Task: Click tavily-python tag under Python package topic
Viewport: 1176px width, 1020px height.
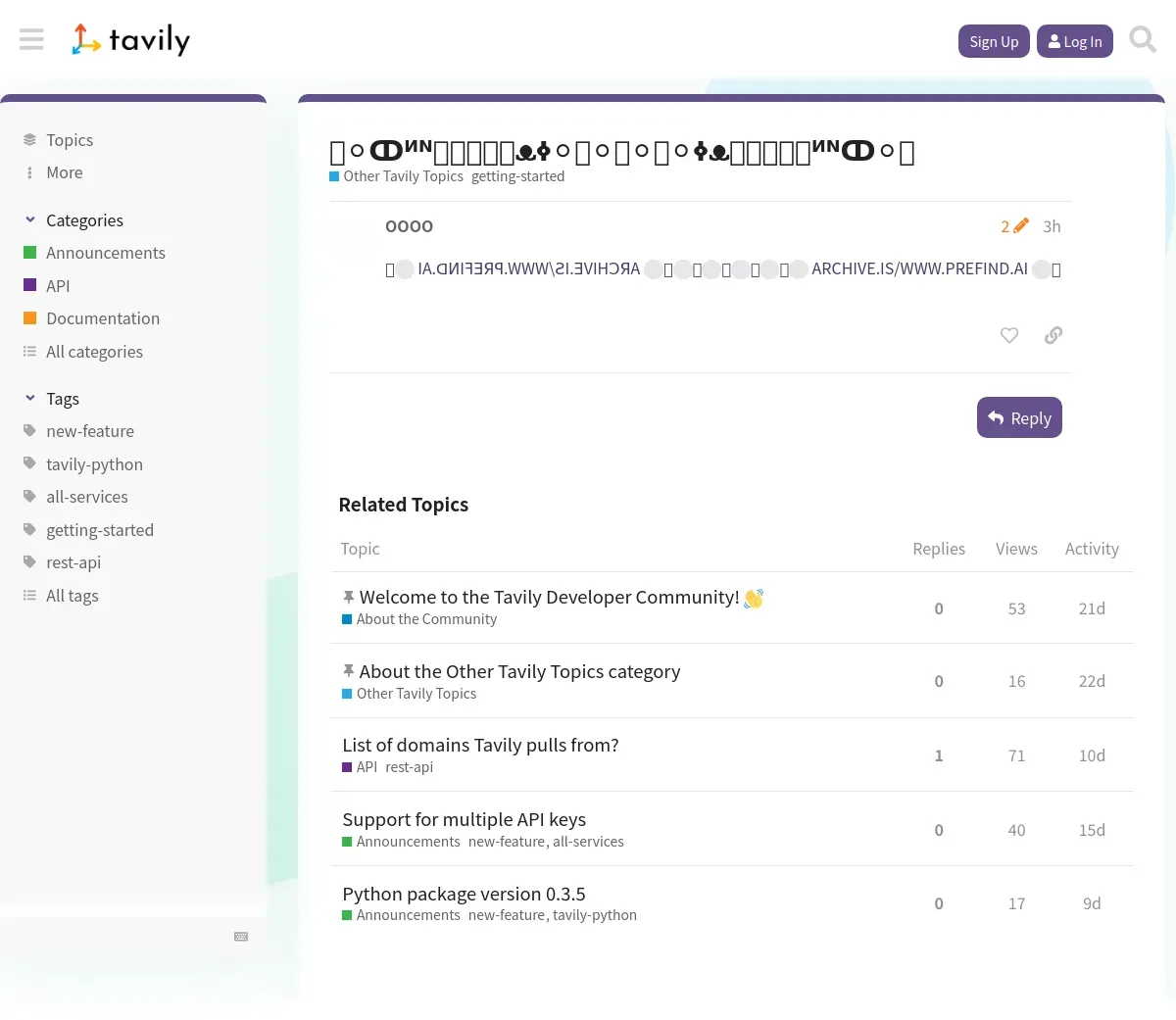Action: 595,915
